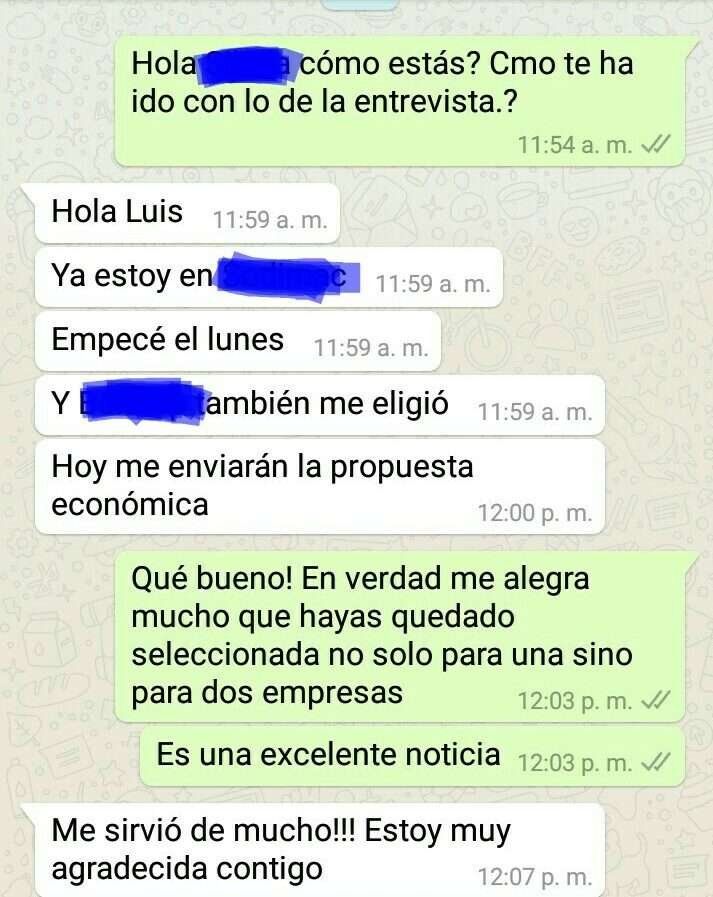
Task: Tap the double check mark at 11:54 a. m.
Action: (655, 145)
